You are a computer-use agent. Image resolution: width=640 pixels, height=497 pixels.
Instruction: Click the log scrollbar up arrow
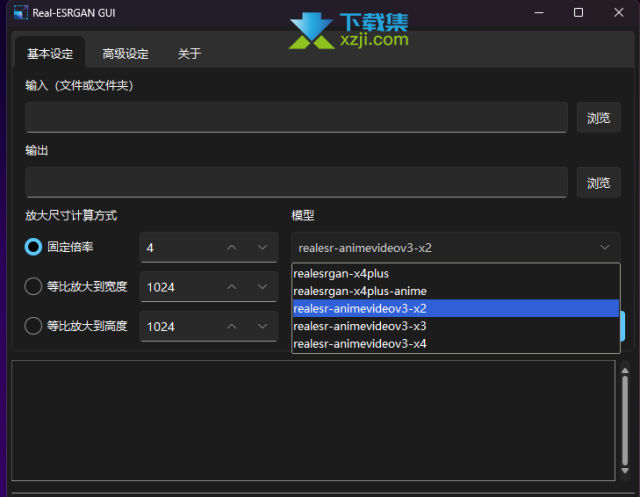click(x=625, y=370)
